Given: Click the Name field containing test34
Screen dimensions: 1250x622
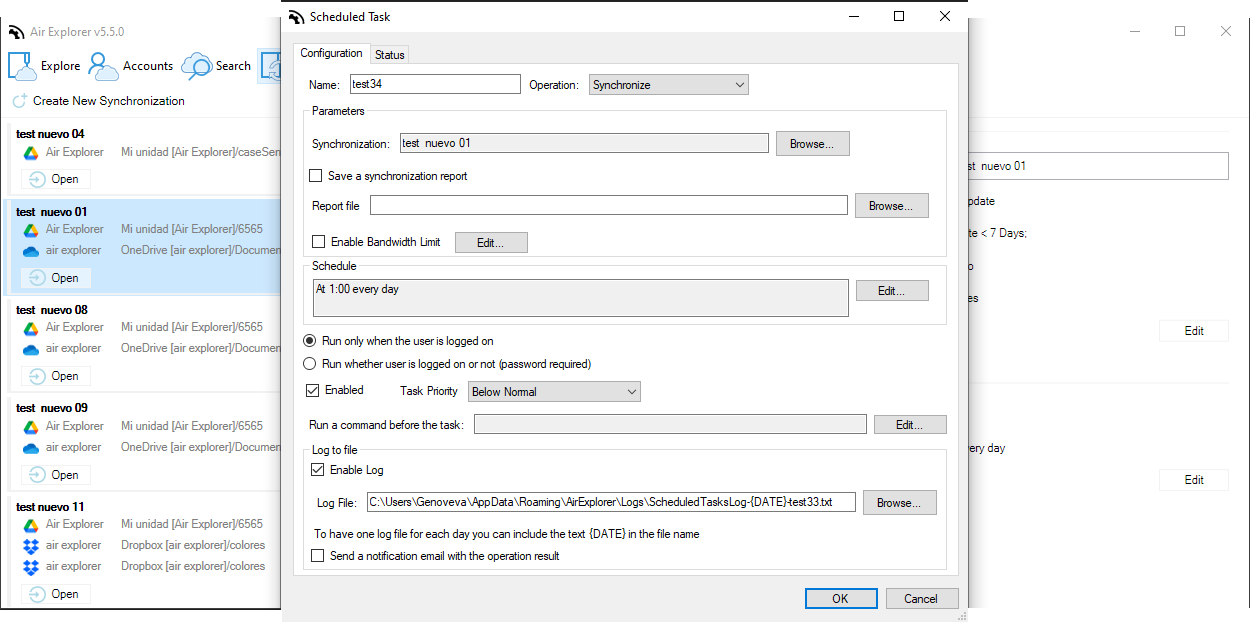Looking at the screenshot, I should (x=434, y=85).
